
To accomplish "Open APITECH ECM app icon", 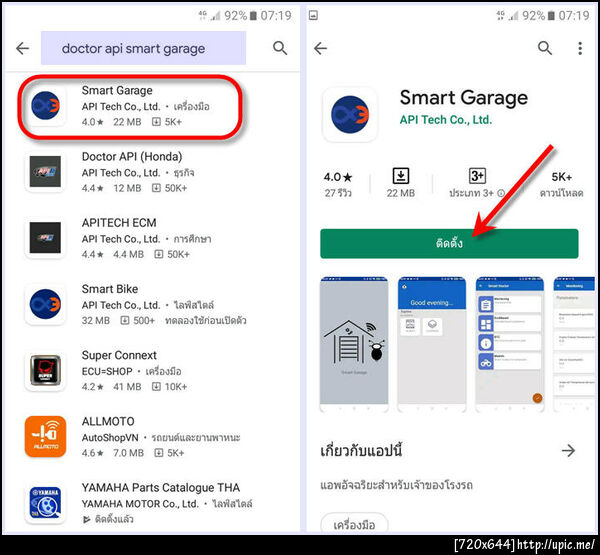I will click(45, 238).
